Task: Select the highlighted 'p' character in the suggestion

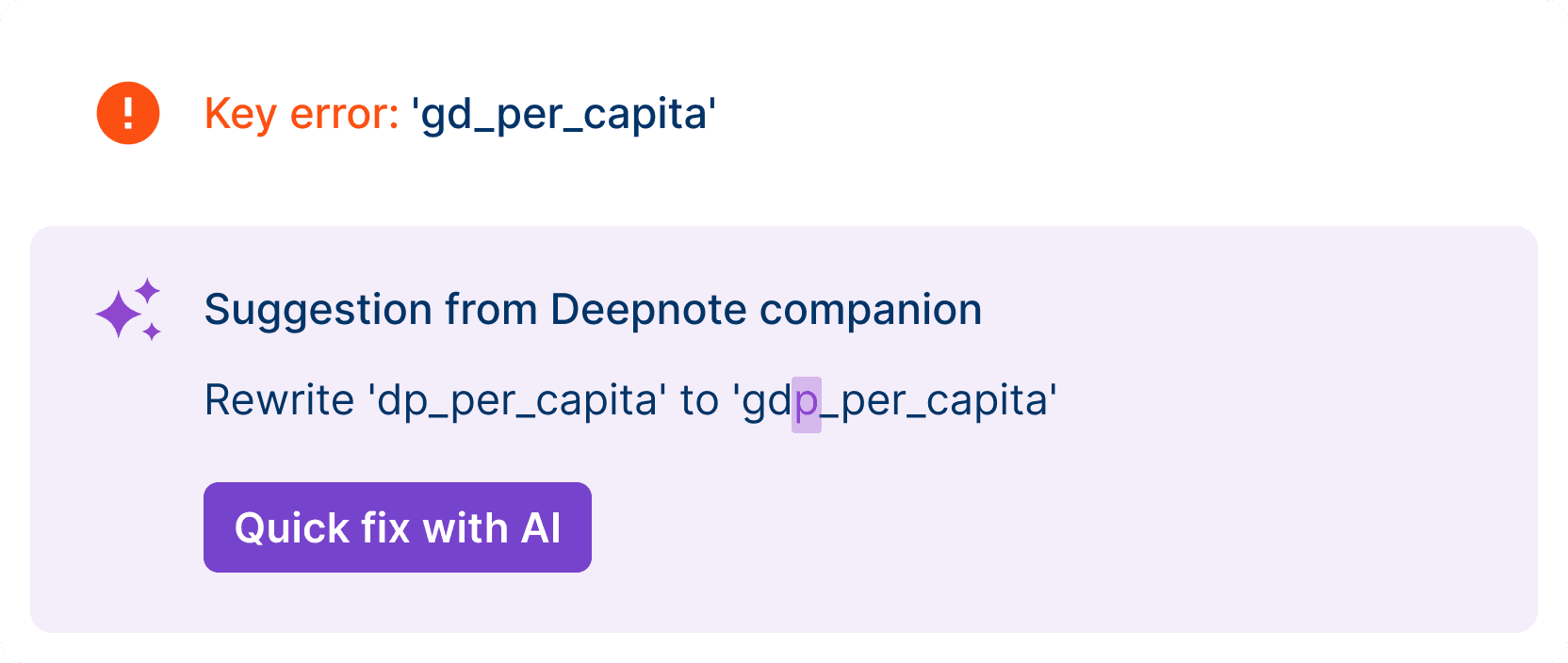Action: tap(806, 401)
